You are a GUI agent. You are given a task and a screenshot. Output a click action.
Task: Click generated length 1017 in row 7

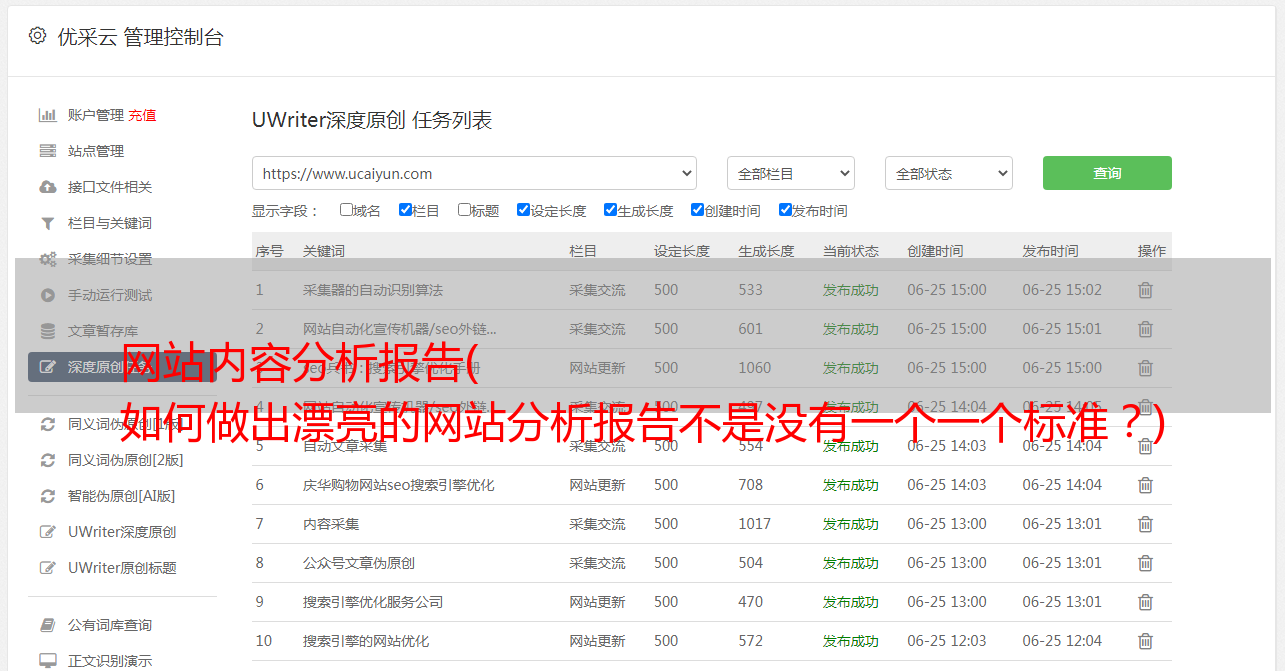(755, 524)
